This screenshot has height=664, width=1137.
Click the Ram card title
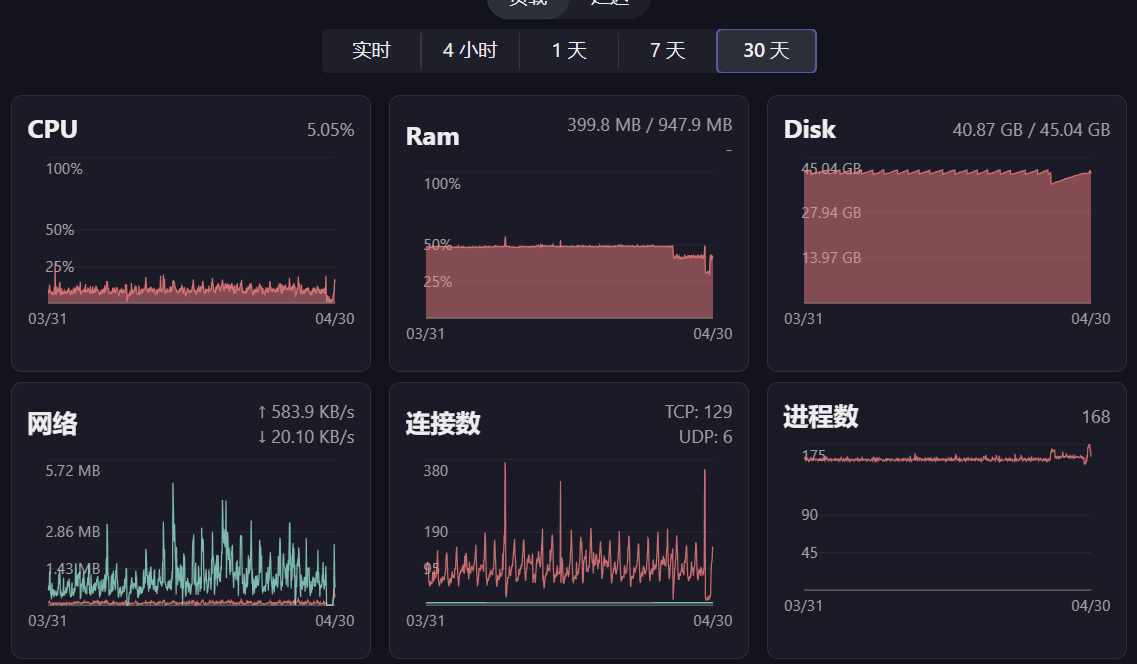[x=432, y=137]
